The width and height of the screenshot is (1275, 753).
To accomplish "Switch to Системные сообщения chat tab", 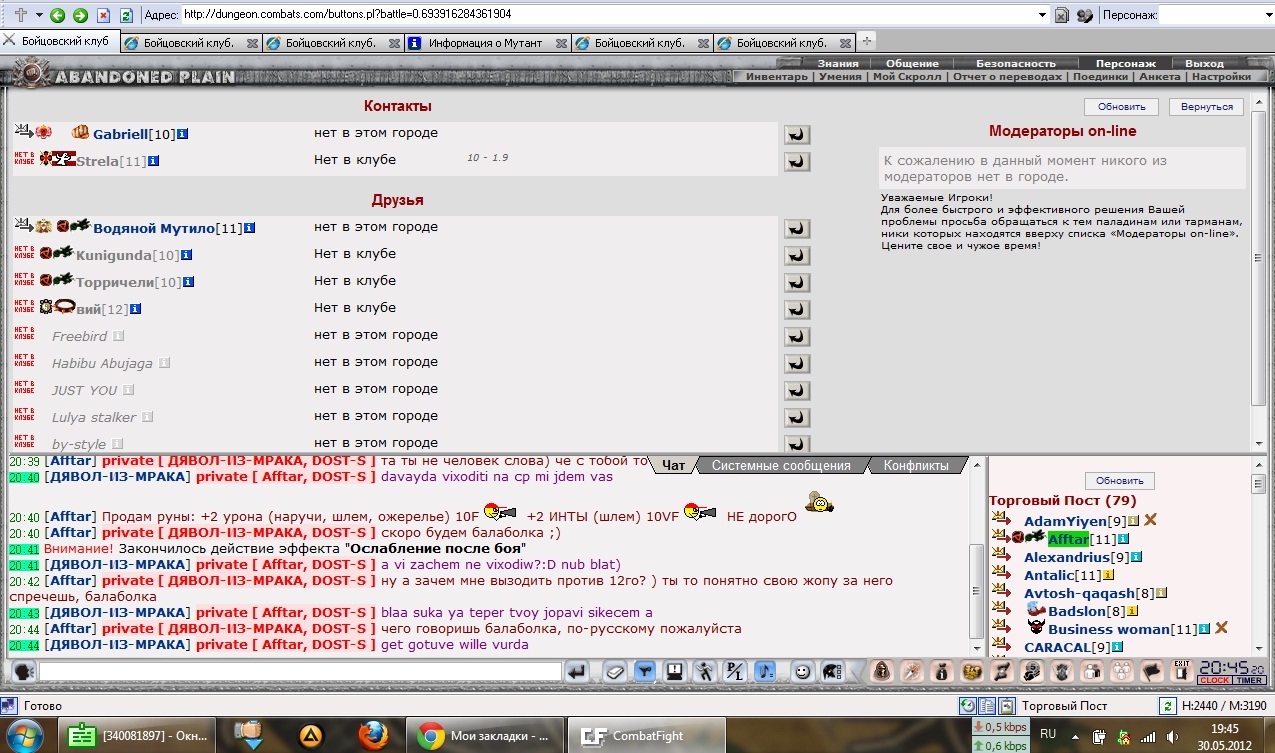I will [x=781, y=466].
